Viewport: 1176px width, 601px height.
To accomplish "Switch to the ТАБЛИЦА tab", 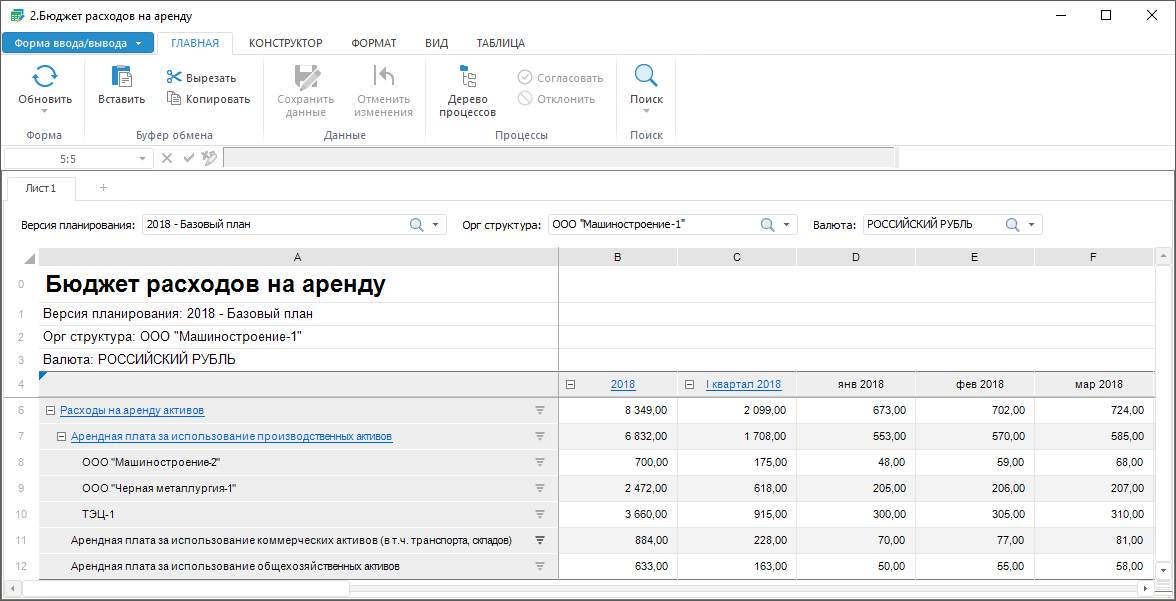I will pos(500,43).
